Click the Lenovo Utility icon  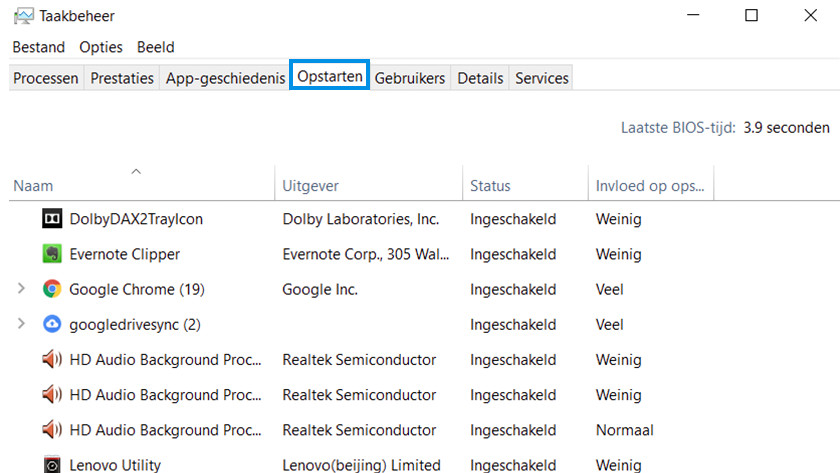tap(52, 465)
